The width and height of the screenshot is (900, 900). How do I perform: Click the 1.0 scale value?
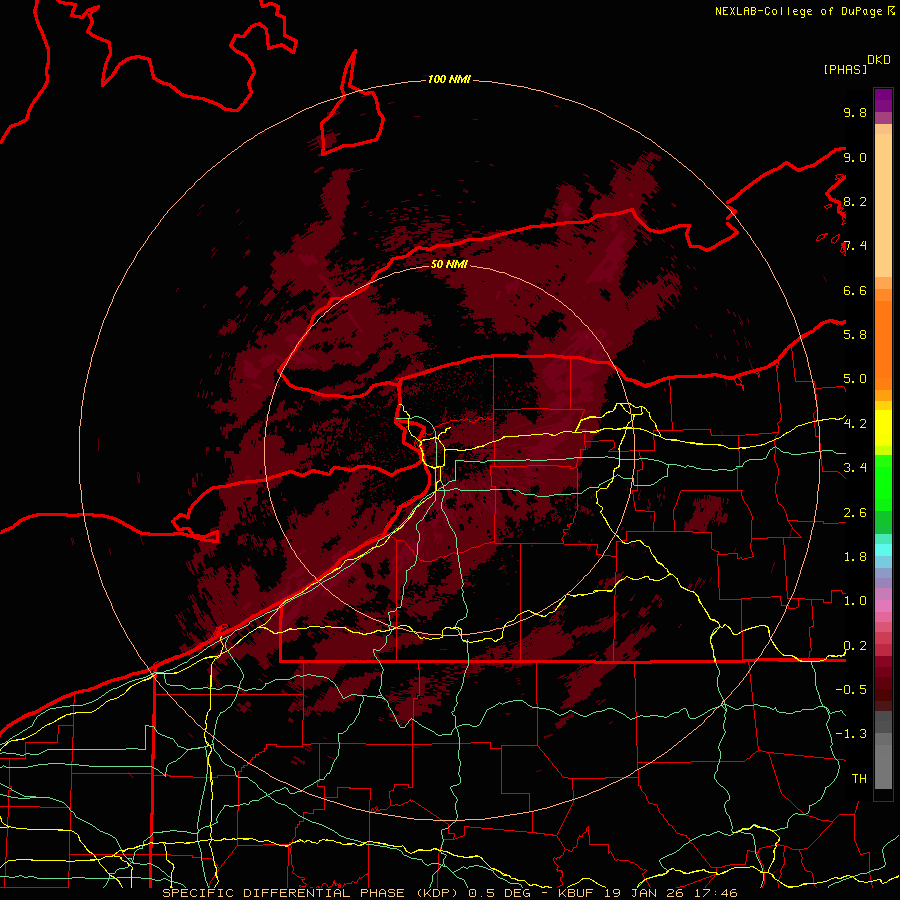(x=855, y=600)
